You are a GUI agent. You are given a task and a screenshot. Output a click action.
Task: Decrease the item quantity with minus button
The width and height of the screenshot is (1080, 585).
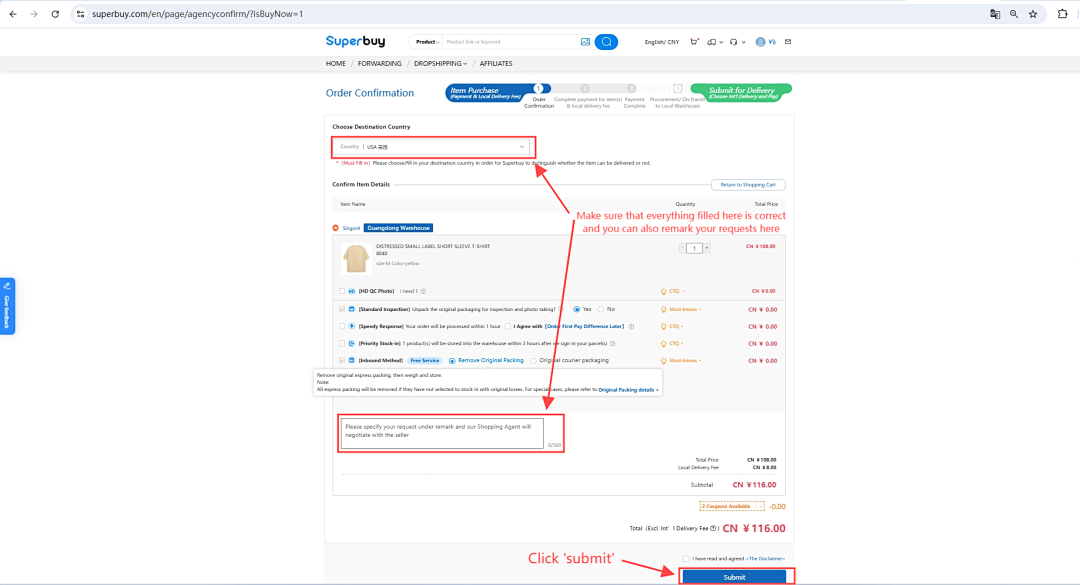682,248
